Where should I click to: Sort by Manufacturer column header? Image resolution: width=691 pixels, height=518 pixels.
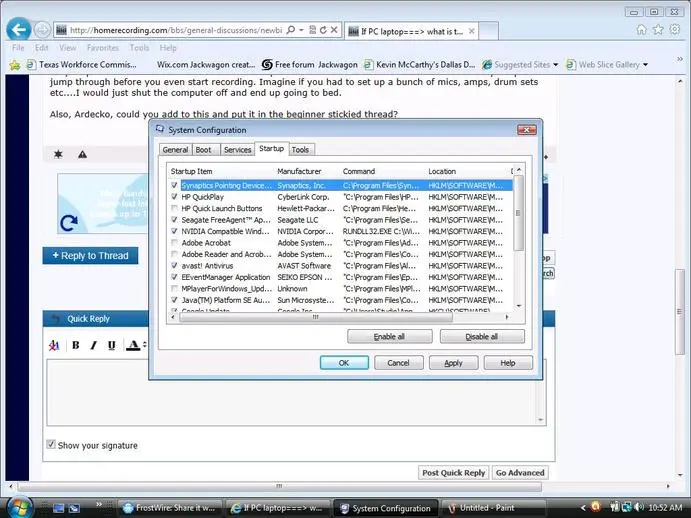(x=299, y=171)
